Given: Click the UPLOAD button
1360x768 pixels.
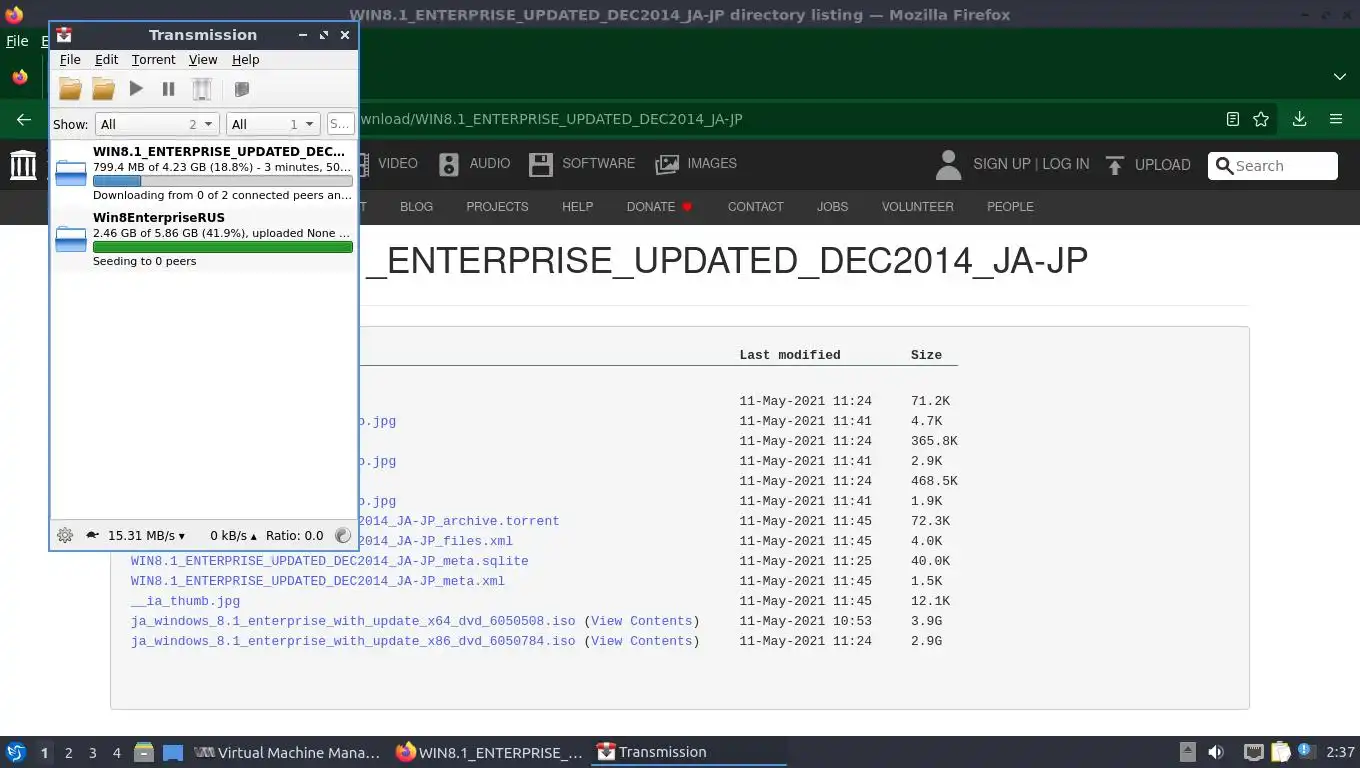Looking at the screenshot, I should [x=1148, y=165].
